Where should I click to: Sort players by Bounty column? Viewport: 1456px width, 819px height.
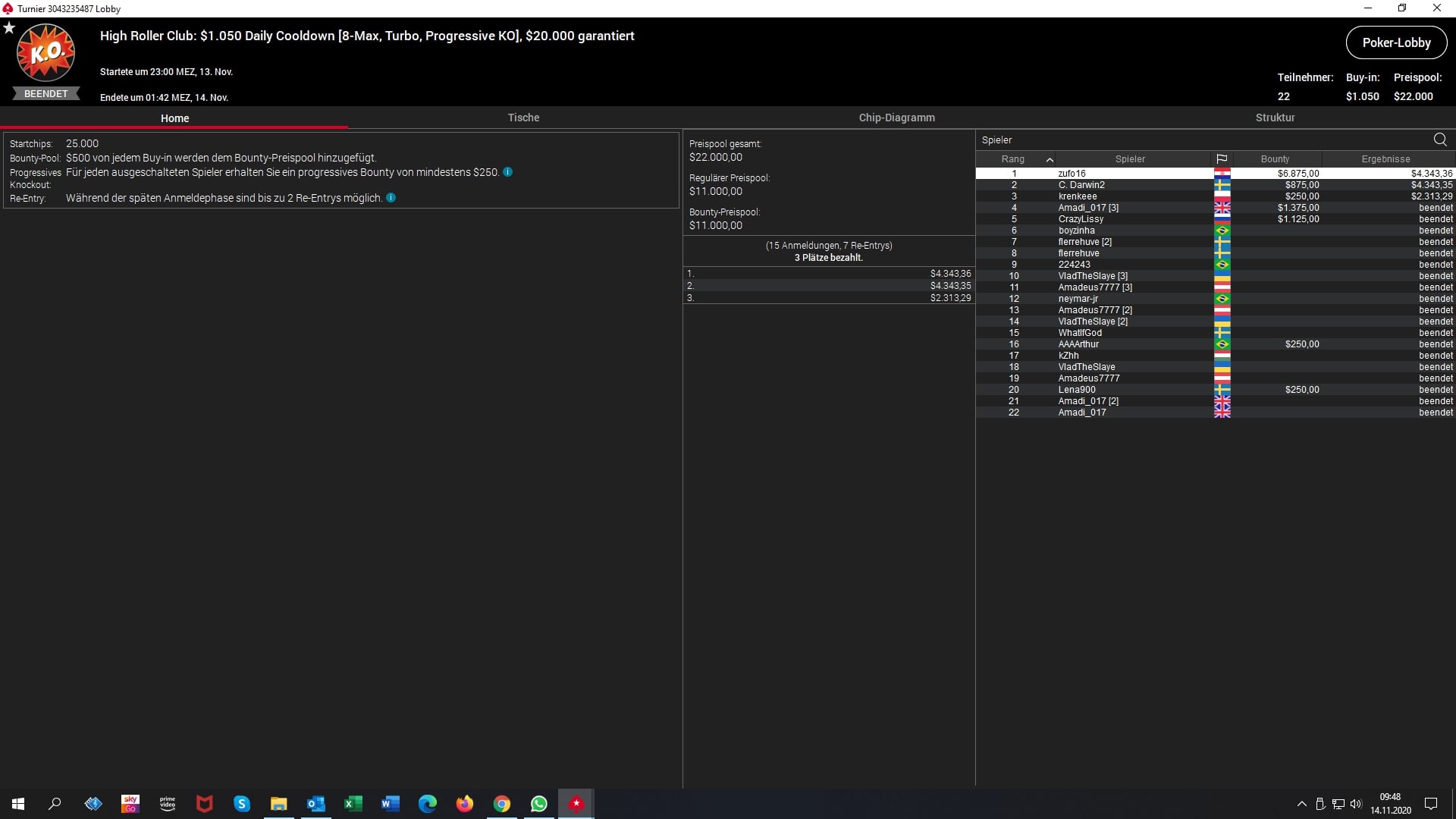pyautogui.click(x=1275, y=159)
